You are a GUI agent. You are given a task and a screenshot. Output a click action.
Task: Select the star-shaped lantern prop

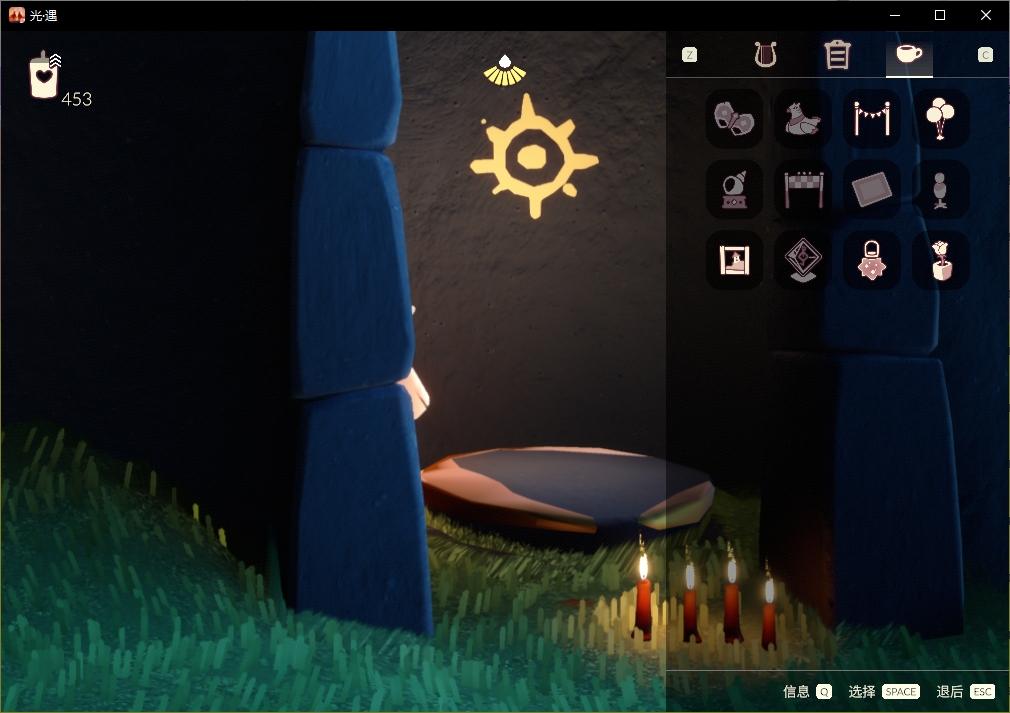coord(872,260)
